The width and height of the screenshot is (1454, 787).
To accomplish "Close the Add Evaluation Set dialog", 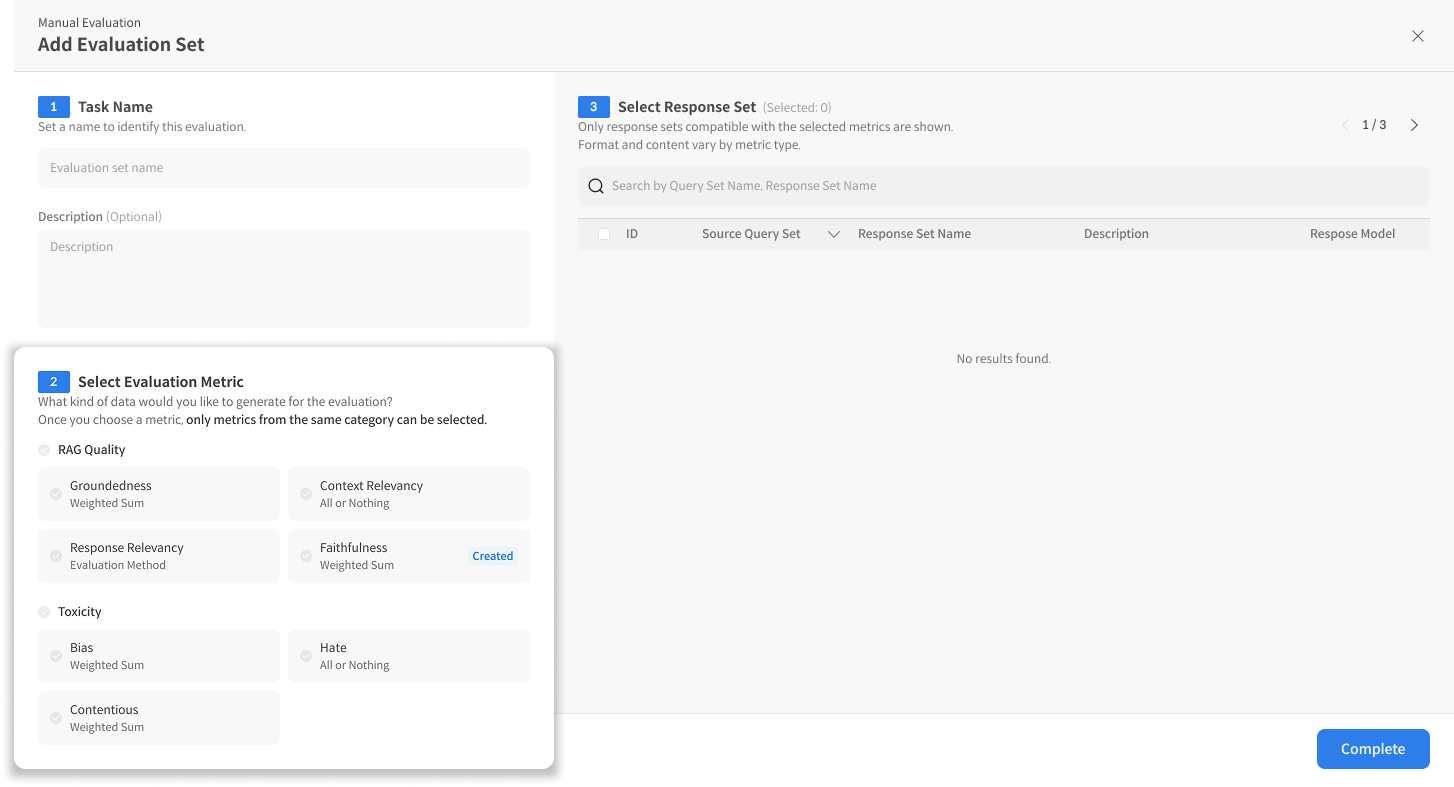I will (1417, 36).
